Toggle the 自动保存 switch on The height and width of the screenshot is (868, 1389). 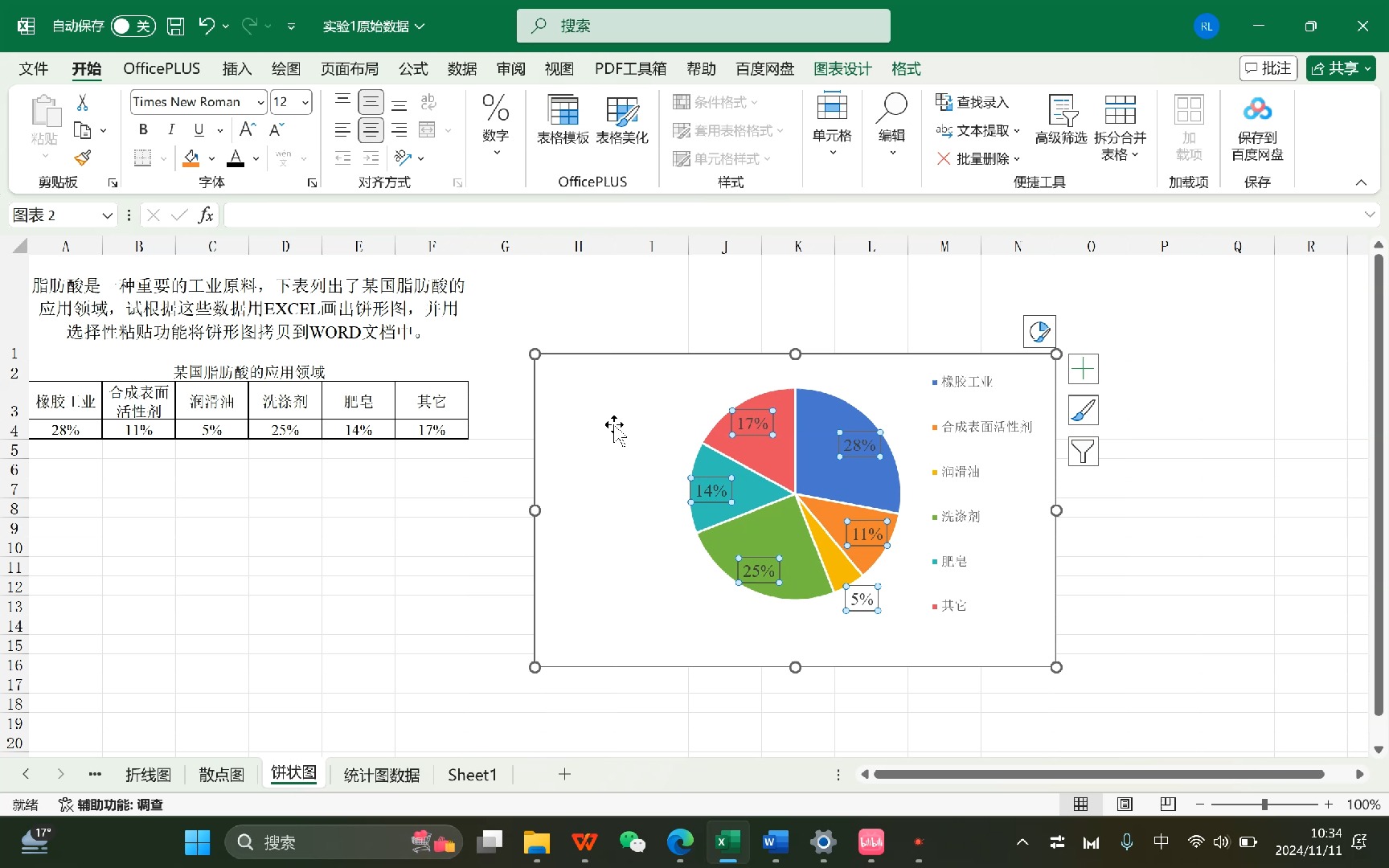[132, 26]
